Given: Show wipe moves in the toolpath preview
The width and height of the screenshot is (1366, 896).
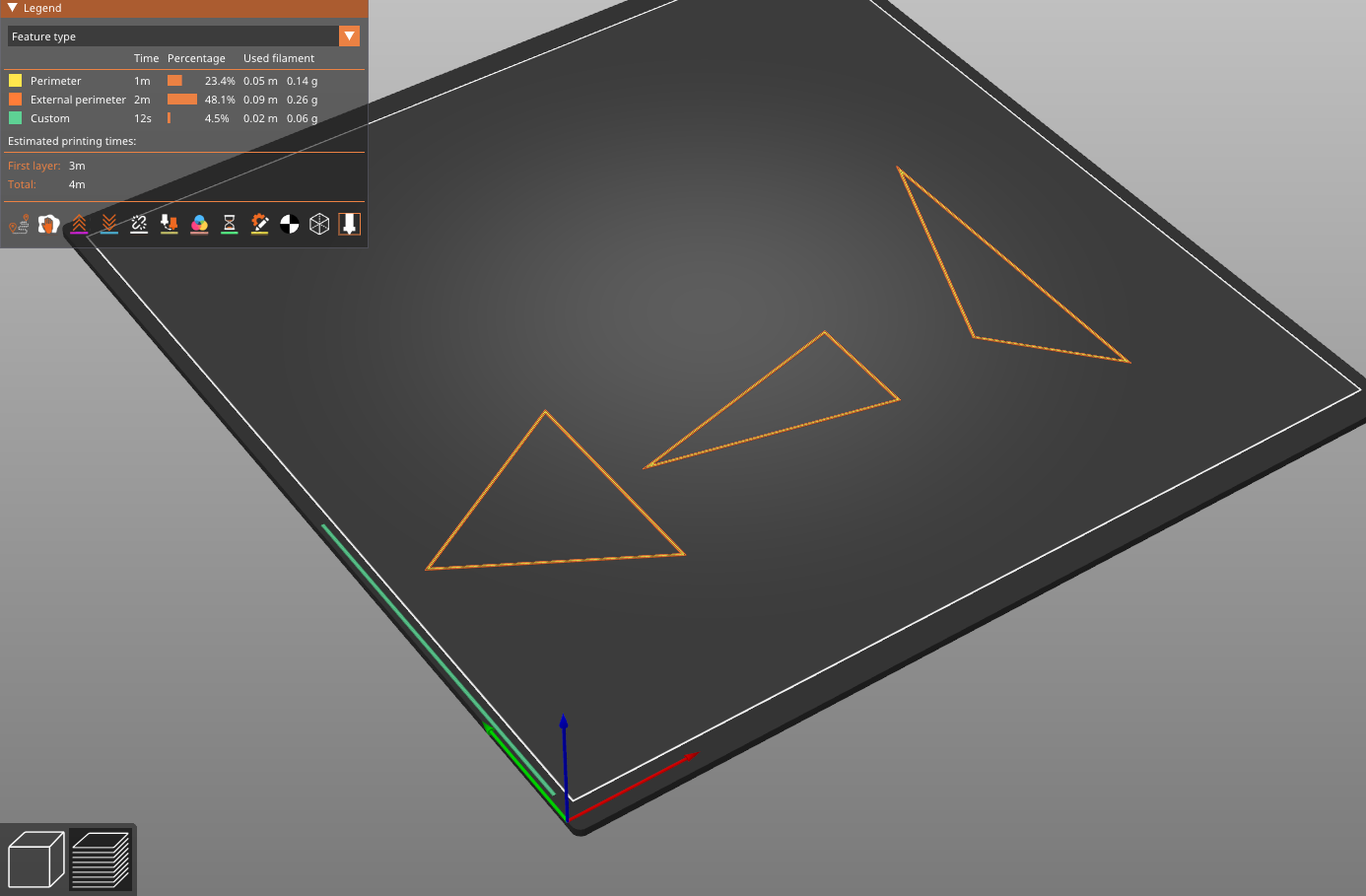Looking at the screenshot, I should pos(48,224).
